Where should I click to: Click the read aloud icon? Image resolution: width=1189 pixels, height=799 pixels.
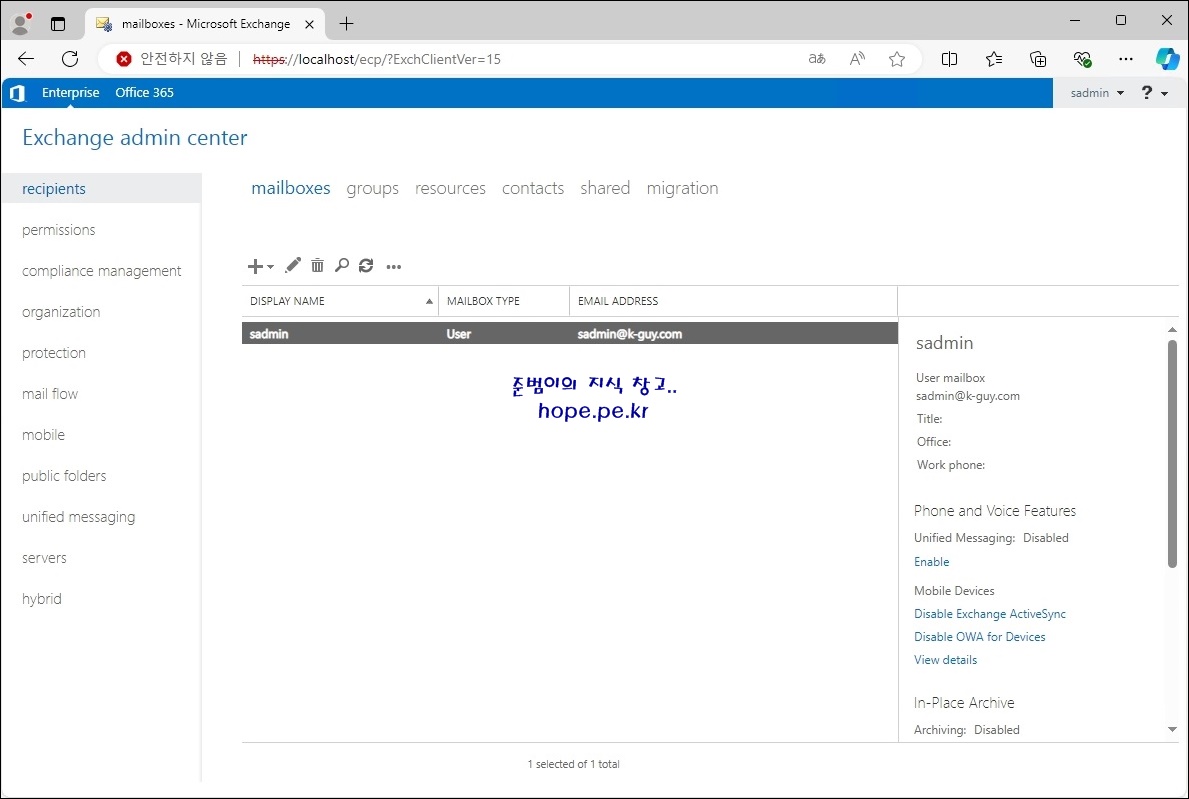(x=857, y=59)
